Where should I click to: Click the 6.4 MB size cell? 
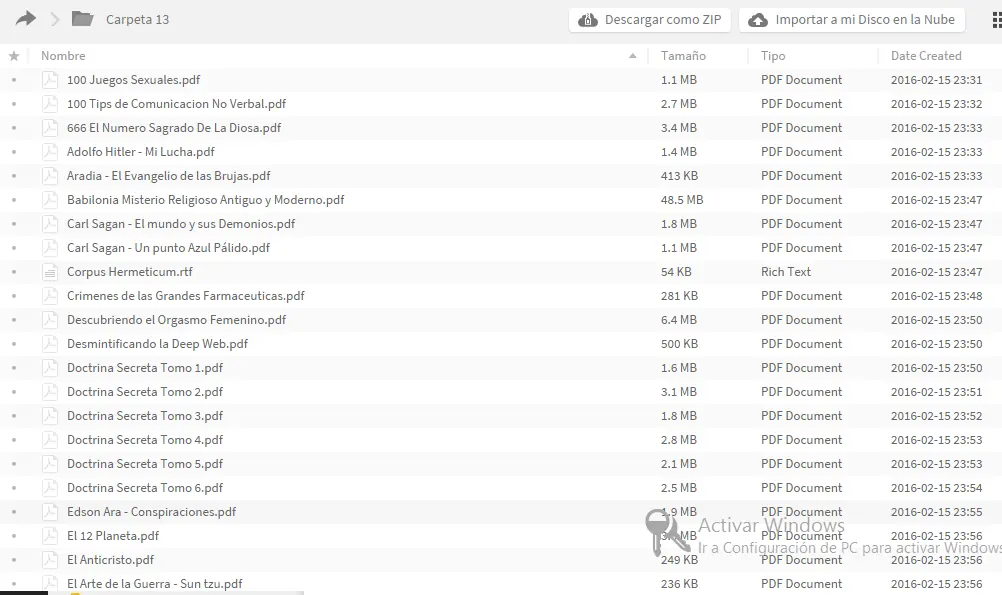point(679,320)
